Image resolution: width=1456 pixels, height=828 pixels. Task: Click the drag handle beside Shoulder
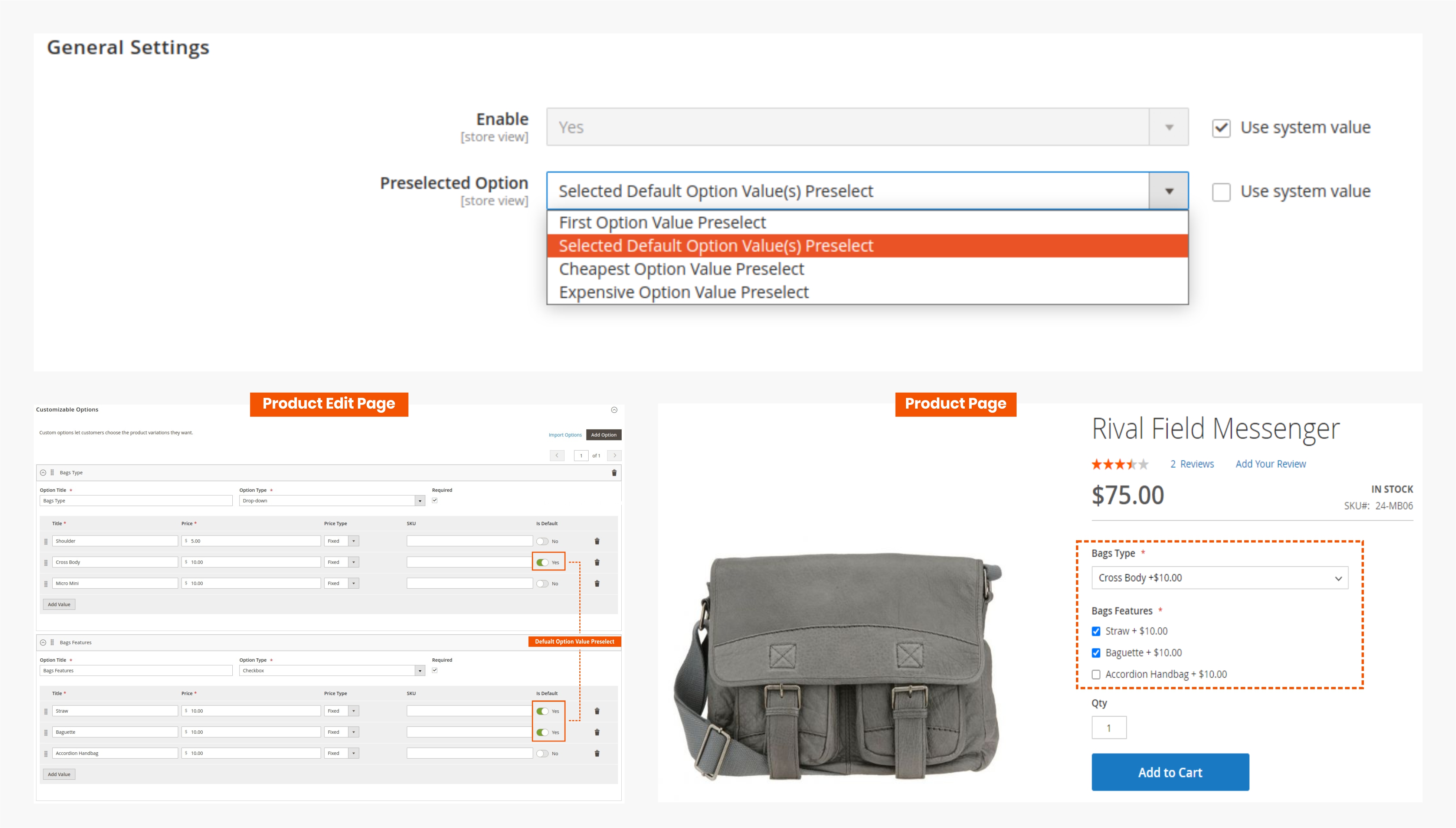(46, 541)
